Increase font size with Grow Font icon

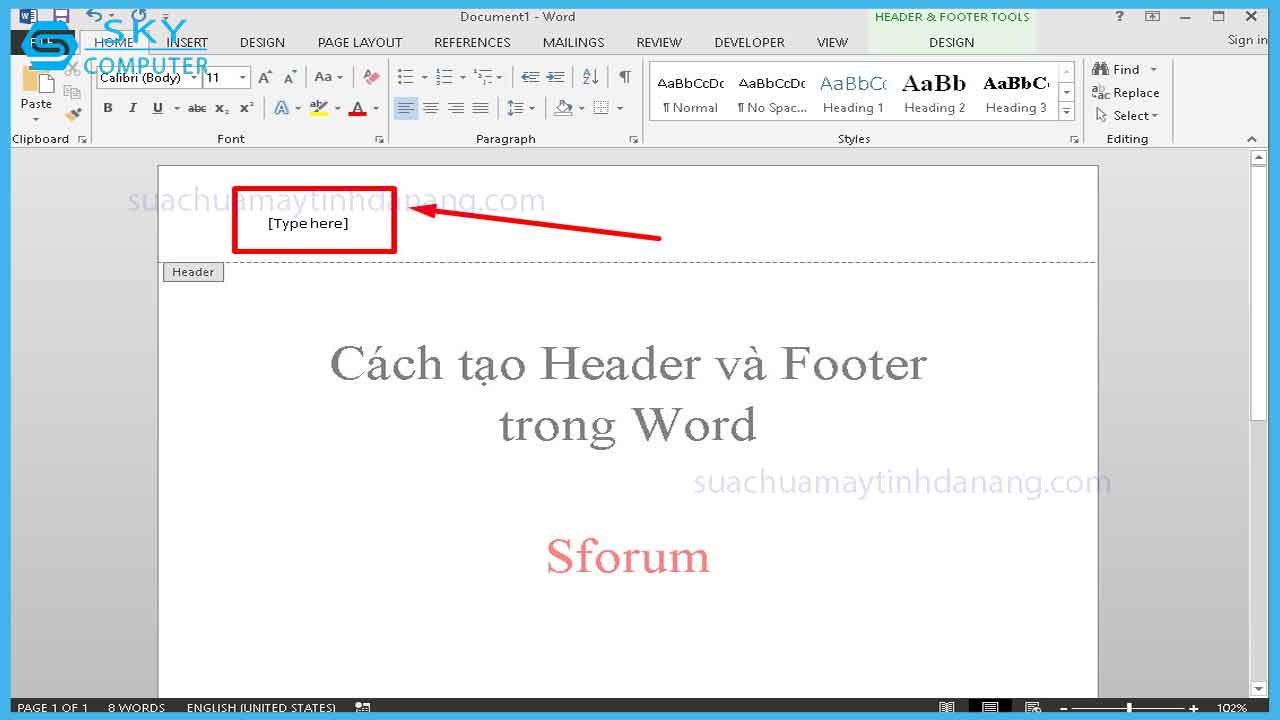point(265,77)
